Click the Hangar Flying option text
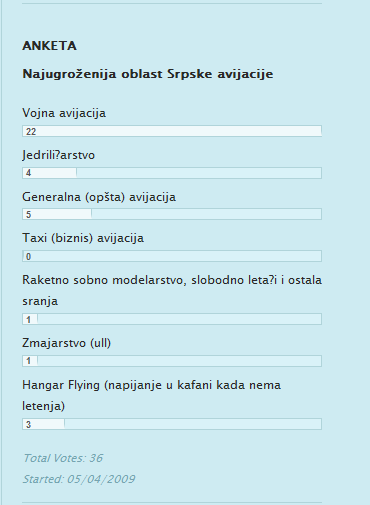This screenshot has height=505, width=370. tap(152, 395)
